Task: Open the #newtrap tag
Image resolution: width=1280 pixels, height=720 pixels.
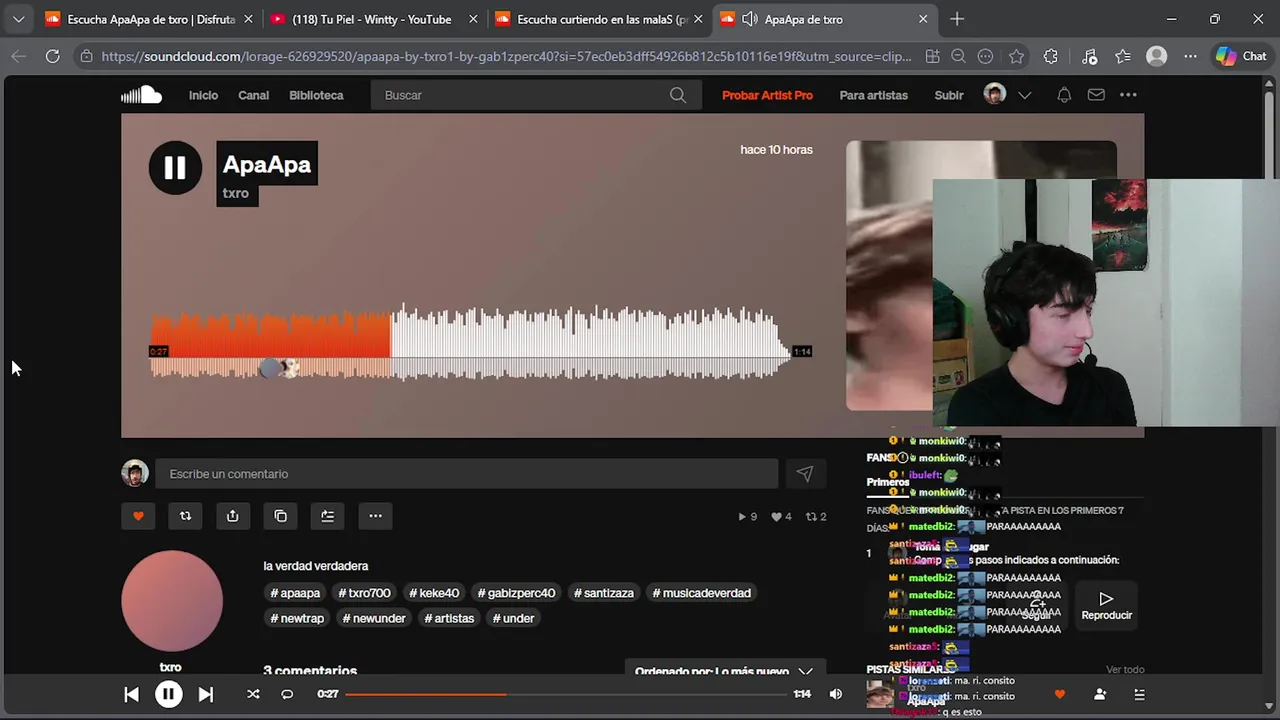Action: [297, 618]
